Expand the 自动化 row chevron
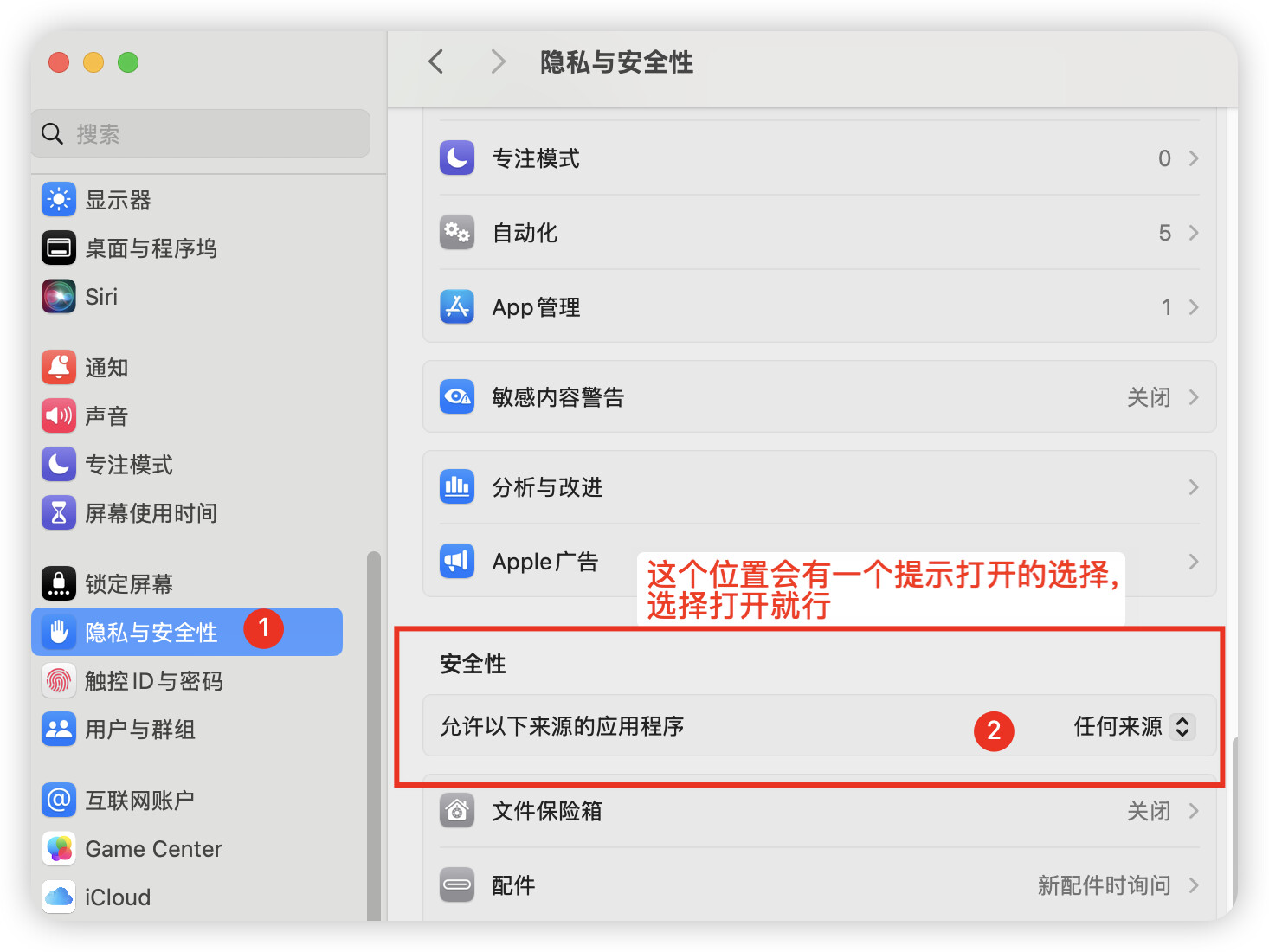Image resolution: width=1269 pixels, height=952 pixels. point(1194,233)
